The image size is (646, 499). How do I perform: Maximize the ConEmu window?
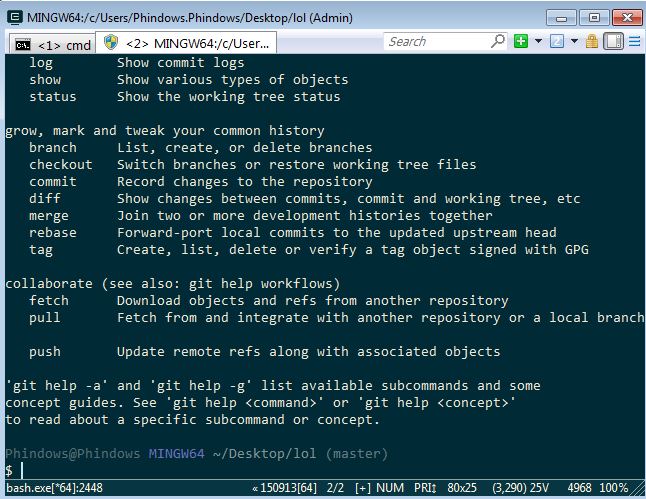(594, 18)
